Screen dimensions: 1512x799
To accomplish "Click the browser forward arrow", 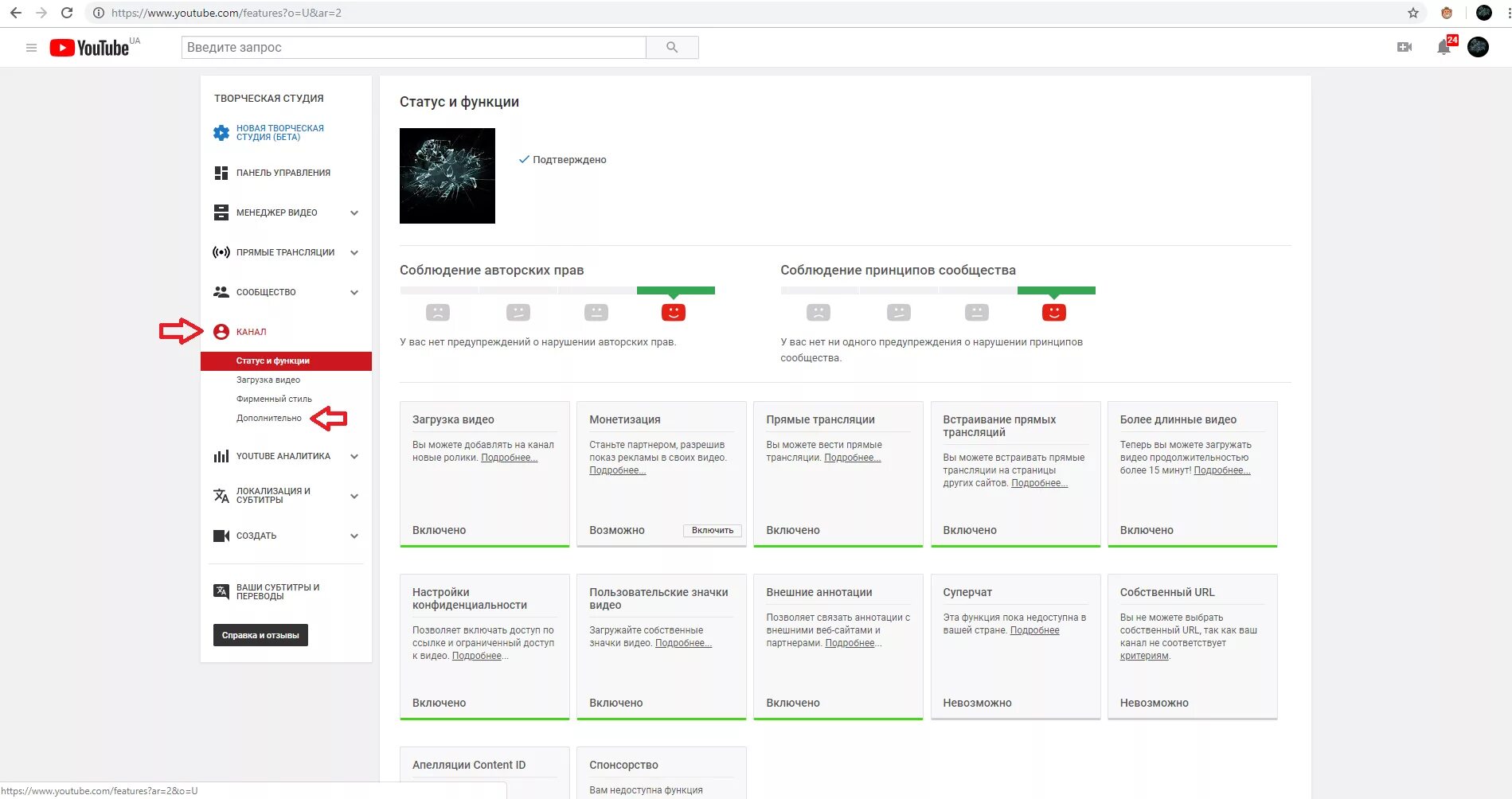I will 41,13.
